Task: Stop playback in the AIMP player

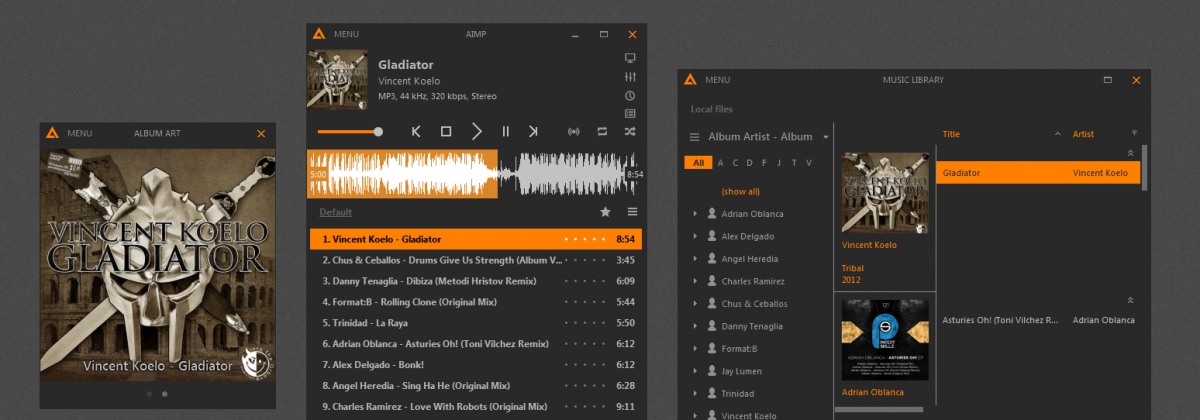Action: point(446,131)
